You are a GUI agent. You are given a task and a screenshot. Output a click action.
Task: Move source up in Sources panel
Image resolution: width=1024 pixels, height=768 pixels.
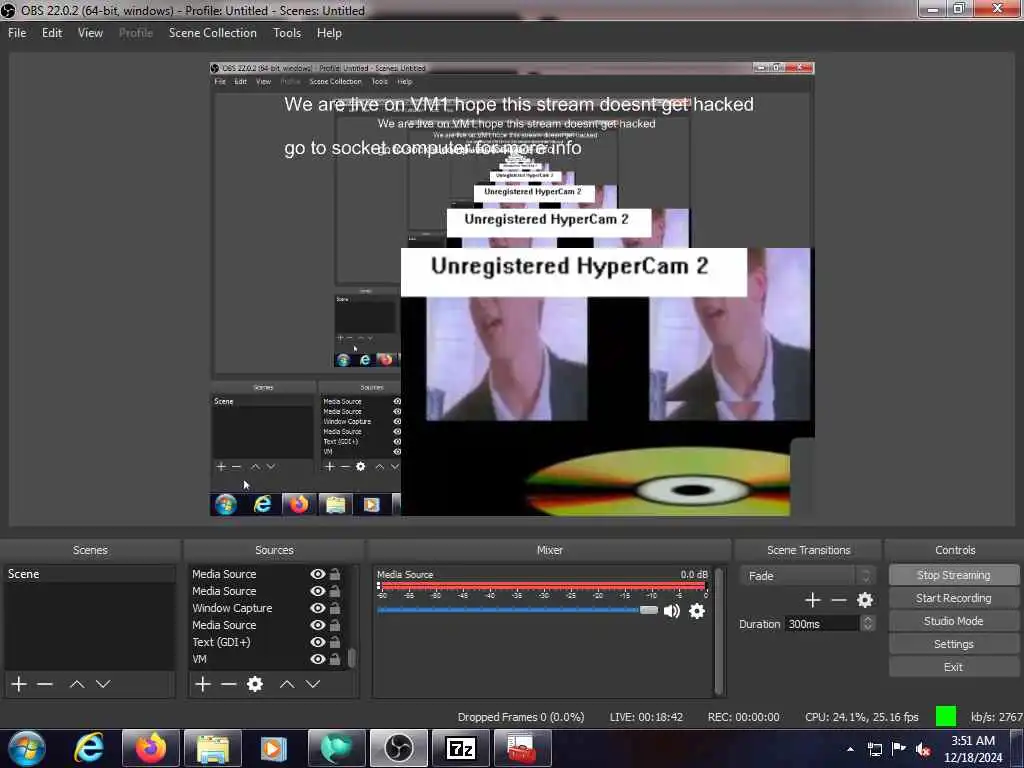(286, 684)
